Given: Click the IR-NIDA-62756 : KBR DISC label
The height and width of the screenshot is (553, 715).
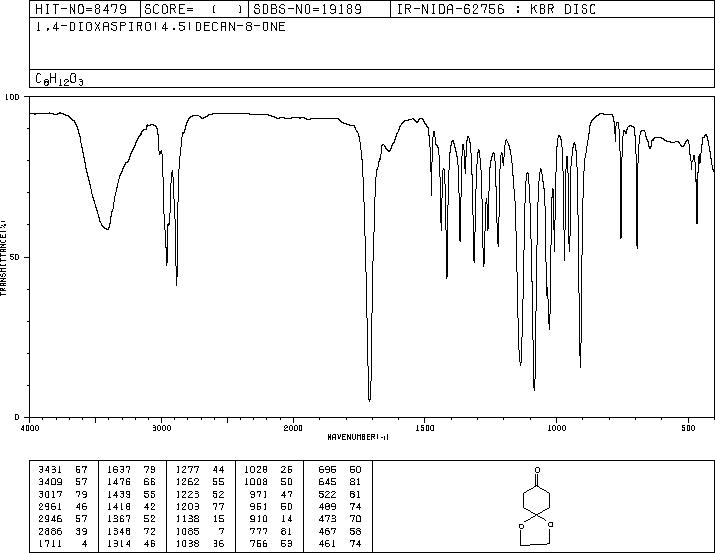Looking at the screenshot, I should coord(496,9).
